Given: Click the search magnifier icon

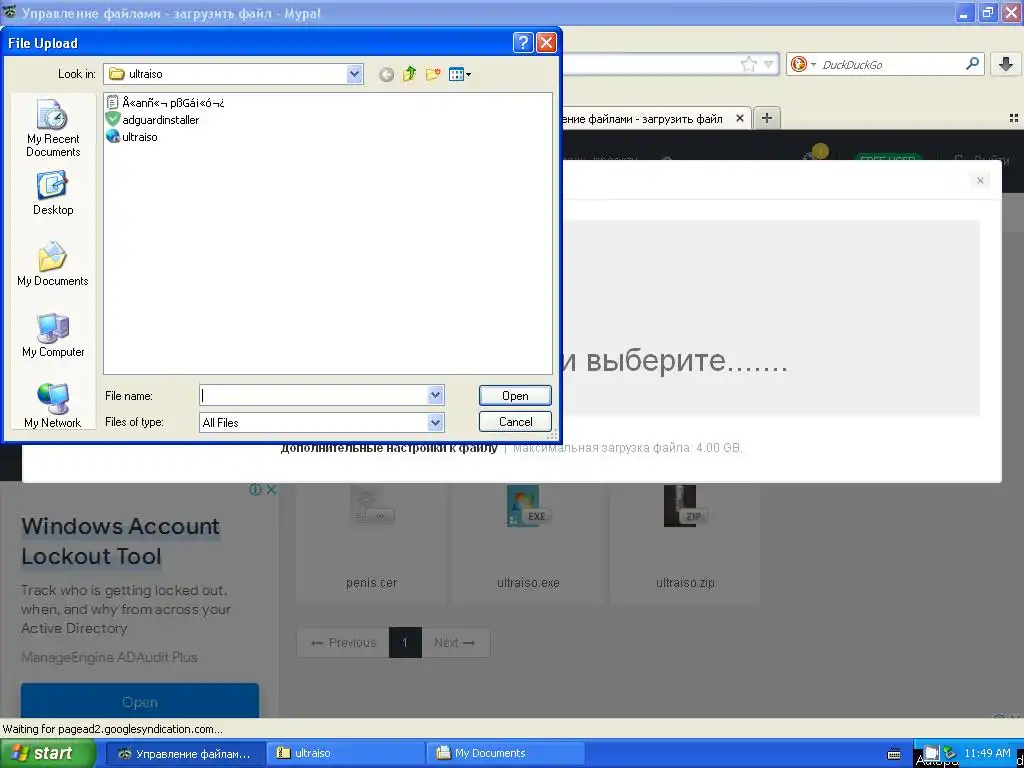Looking at the screenshot, I should point(972,64).
